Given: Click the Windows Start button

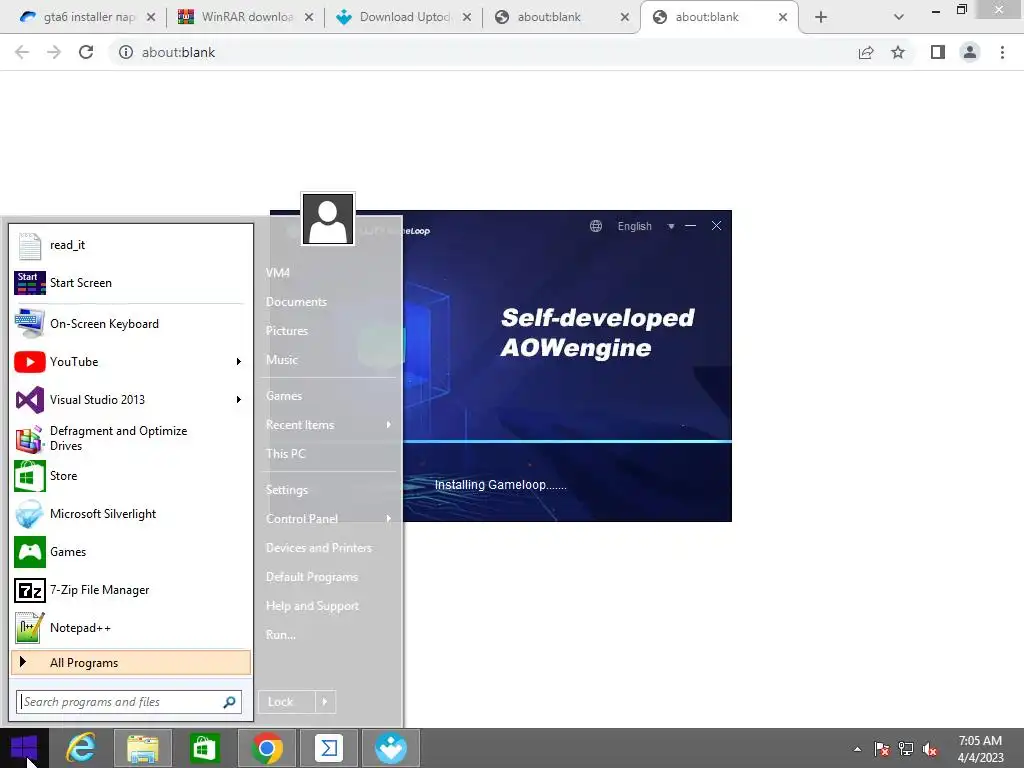Looking at the screenshot, I should click(x=24, y=748).
